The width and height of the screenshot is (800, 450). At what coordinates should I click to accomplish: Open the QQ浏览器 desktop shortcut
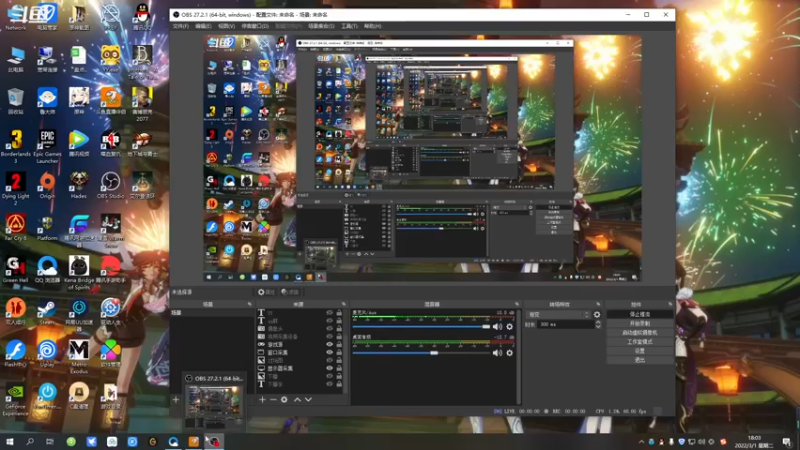point(47,270)
